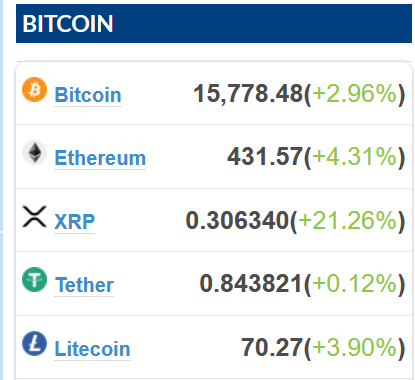
Task: Click XRP change +21.26%
Action: tap(348, 220)
